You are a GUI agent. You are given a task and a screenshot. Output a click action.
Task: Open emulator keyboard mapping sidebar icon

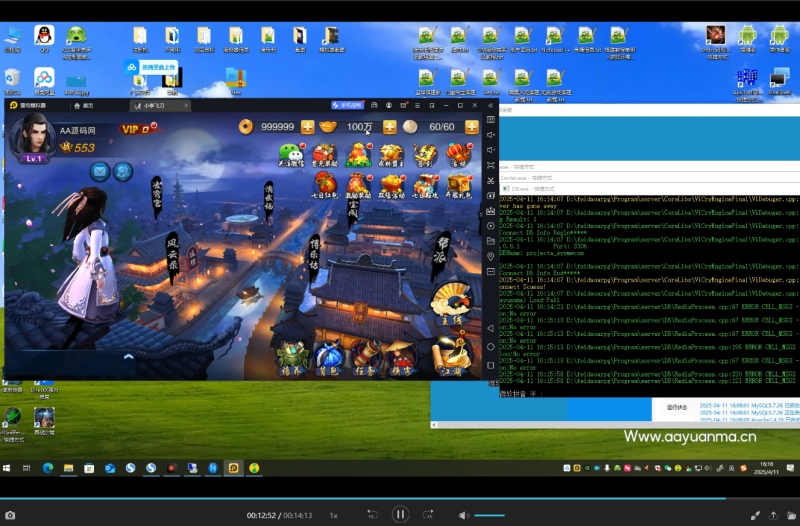coord(491,120)
